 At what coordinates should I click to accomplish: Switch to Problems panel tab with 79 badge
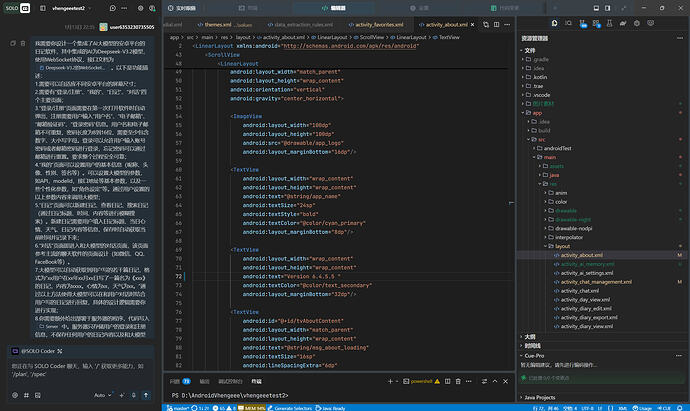coord(180,382)
